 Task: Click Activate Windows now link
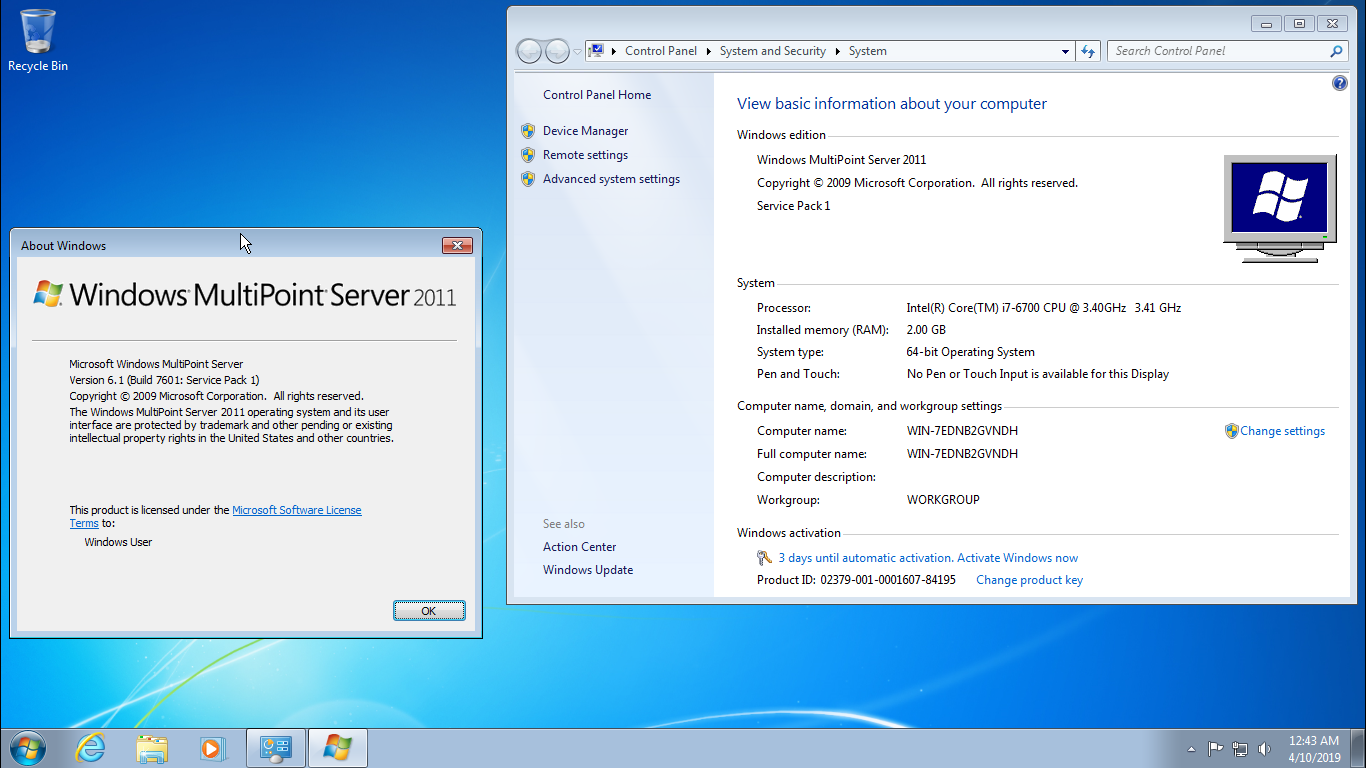(1017, 558)
